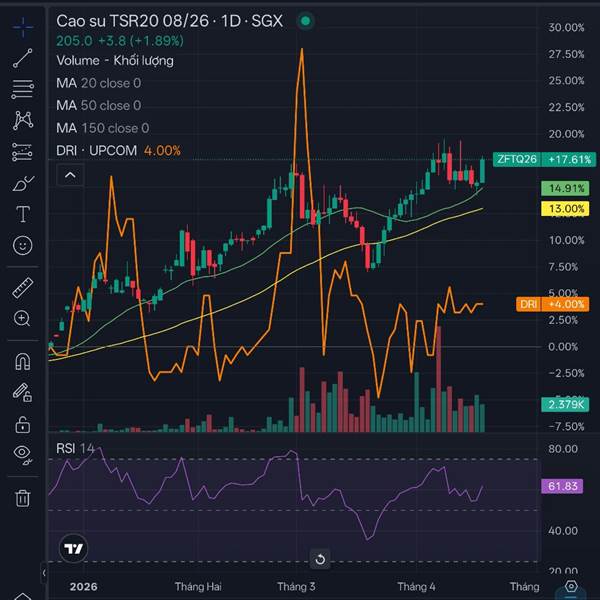Select the brush drawing tool
Viewport: 600px width, 600px height.
pos(23,183)
